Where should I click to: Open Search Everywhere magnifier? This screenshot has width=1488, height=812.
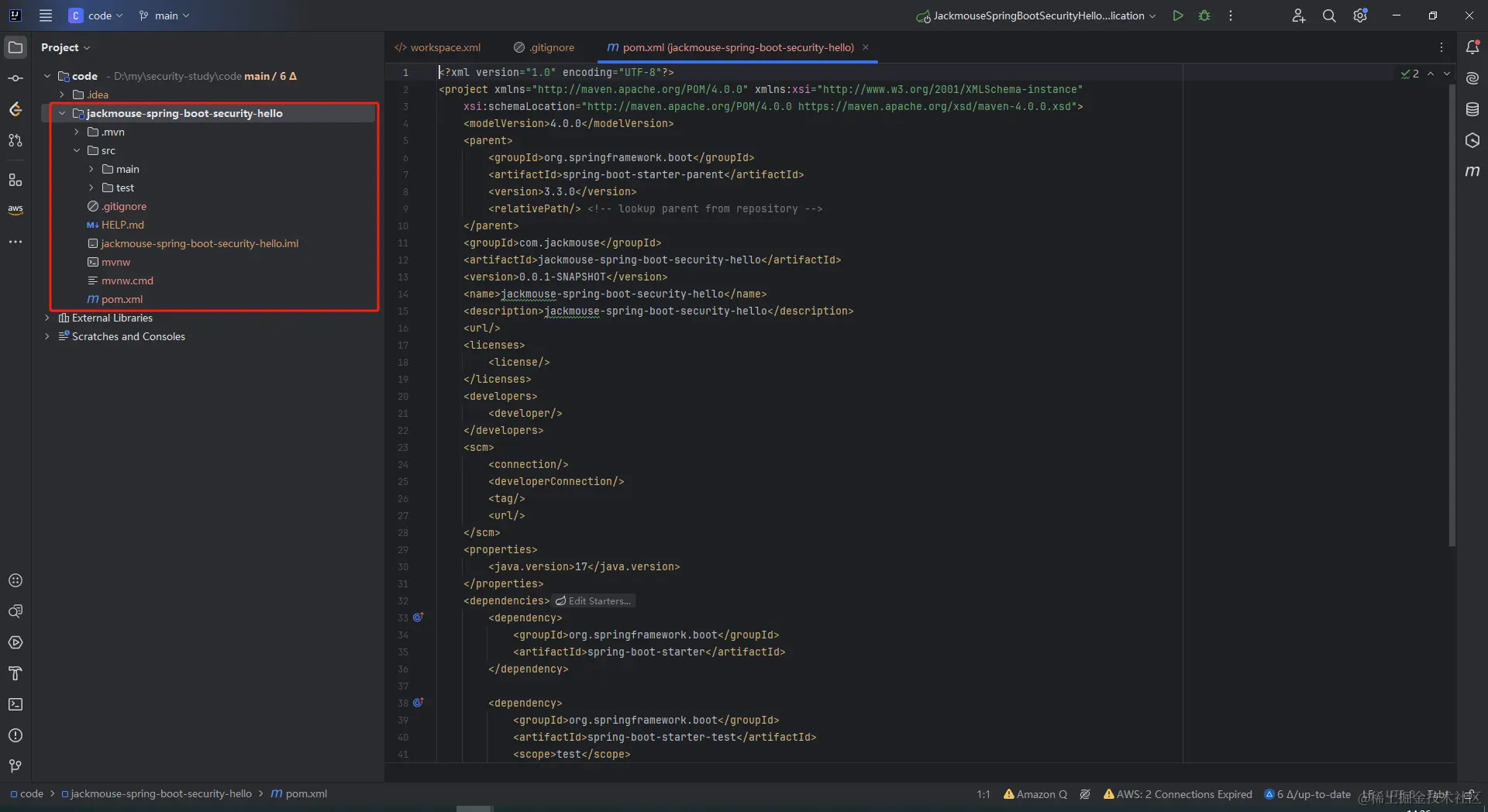(1329, 15)
